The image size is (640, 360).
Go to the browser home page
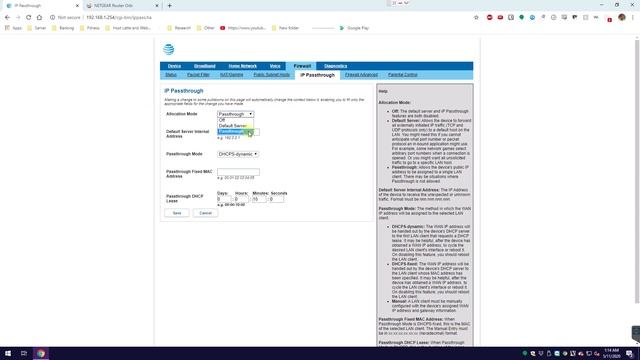click(x=39, y=18)
